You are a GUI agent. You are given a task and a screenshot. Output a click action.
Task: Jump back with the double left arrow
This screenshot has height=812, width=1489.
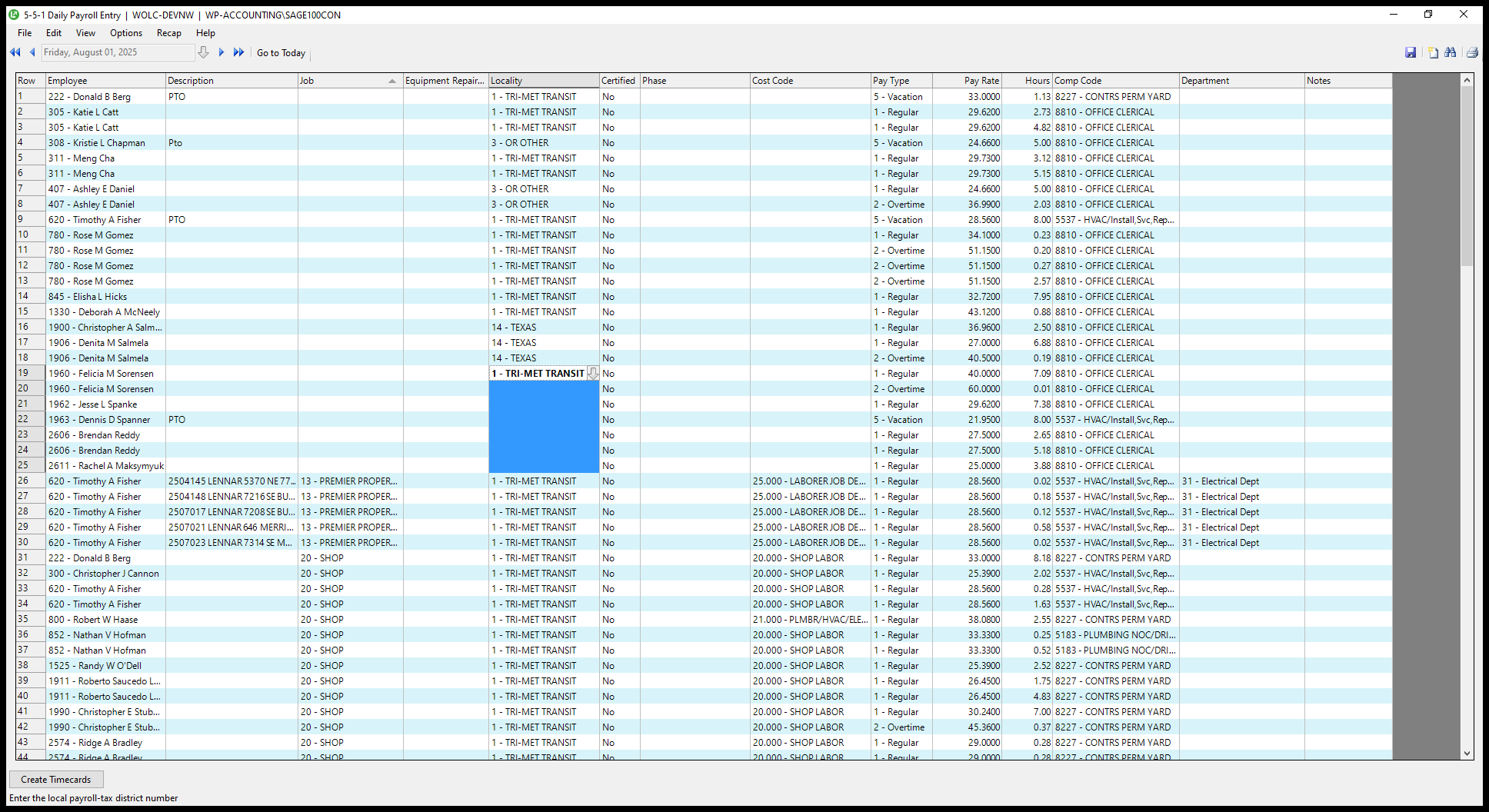(x=15, y=52)
